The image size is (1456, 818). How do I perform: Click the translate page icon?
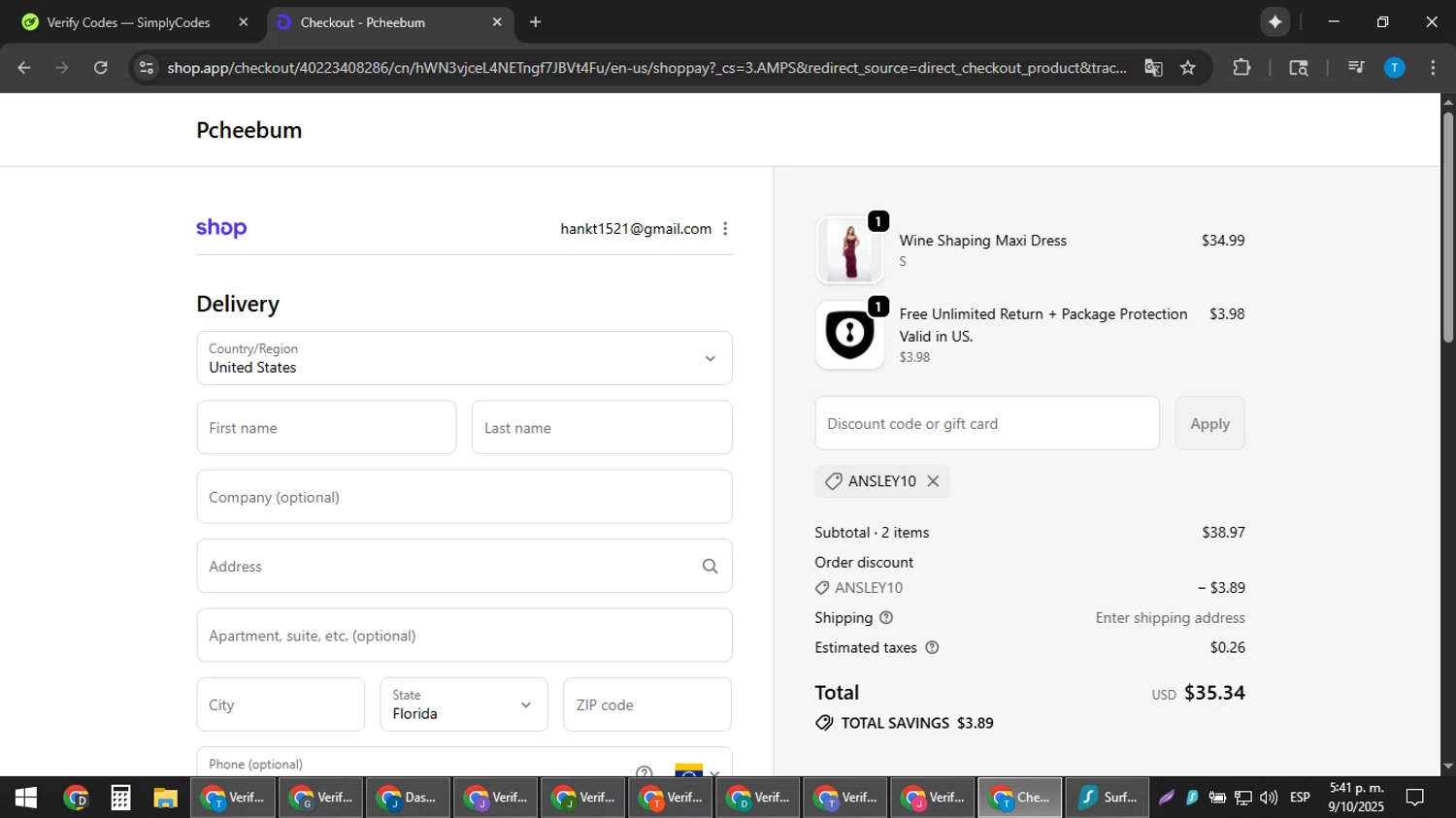1153,68
